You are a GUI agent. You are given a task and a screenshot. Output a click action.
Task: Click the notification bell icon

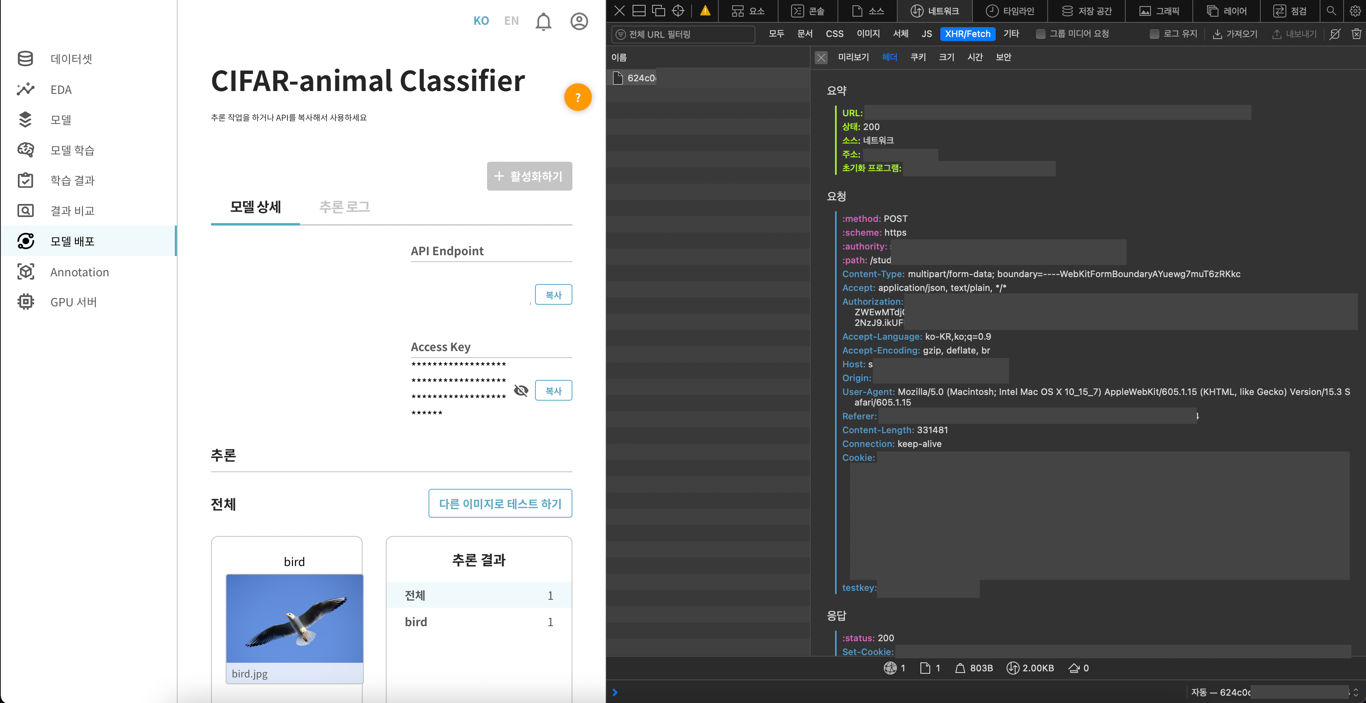pyautogui.click(x=543, y=20)
